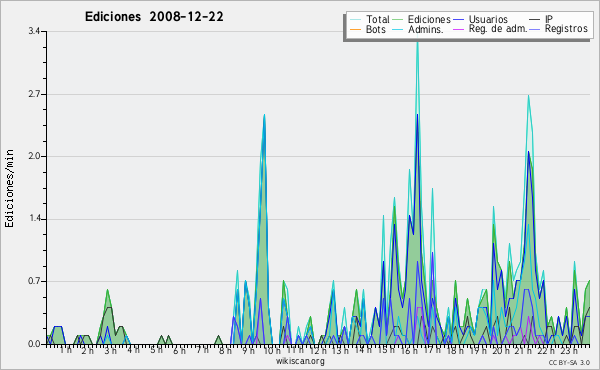Click the '16 h' x-axis label
Image resolution: width=600 pixels, height=370 pixels.
coord(409,350)
